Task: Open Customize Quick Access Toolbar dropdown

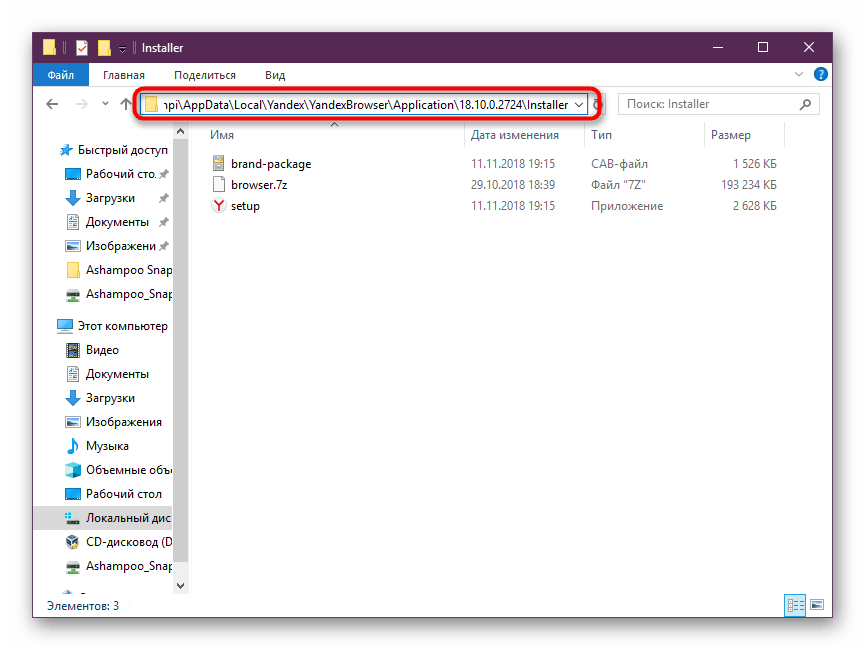Action: [x=122, y=49]
